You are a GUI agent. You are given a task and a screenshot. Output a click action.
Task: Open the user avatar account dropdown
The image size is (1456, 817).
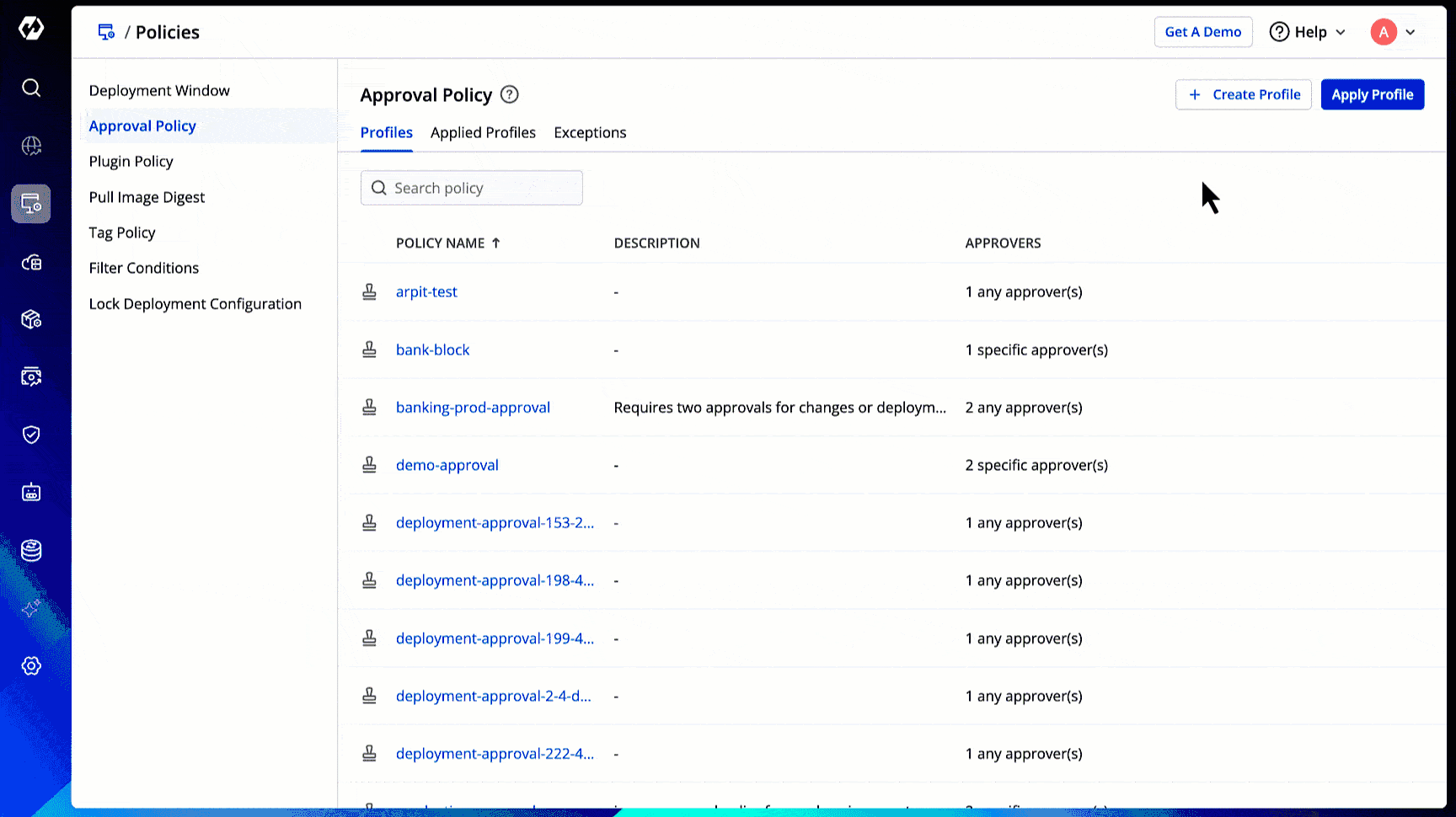tap(1393, 32)
